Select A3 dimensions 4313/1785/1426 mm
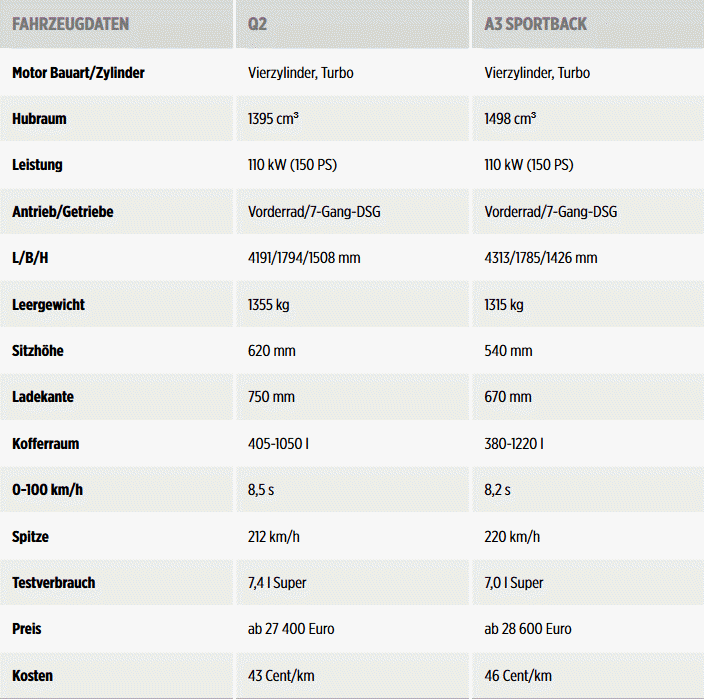 click(x=541, y=258)
